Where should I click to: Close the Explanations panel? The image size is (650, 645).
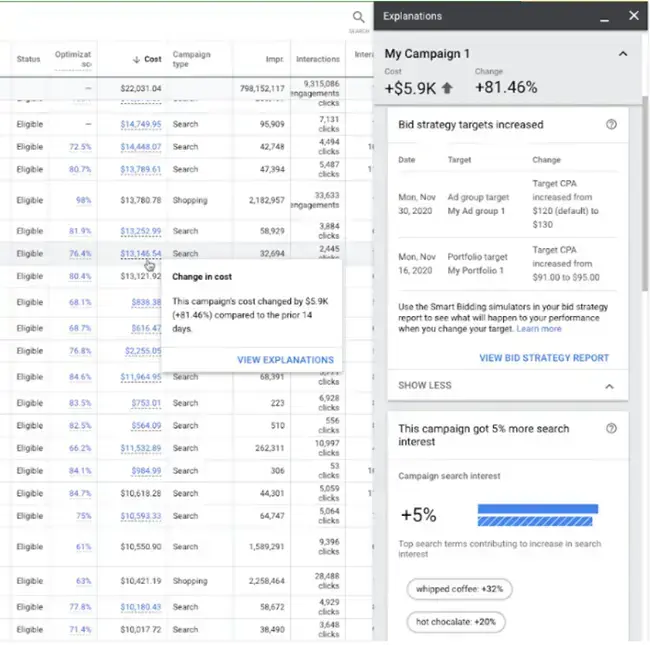[x=633, y=16]
